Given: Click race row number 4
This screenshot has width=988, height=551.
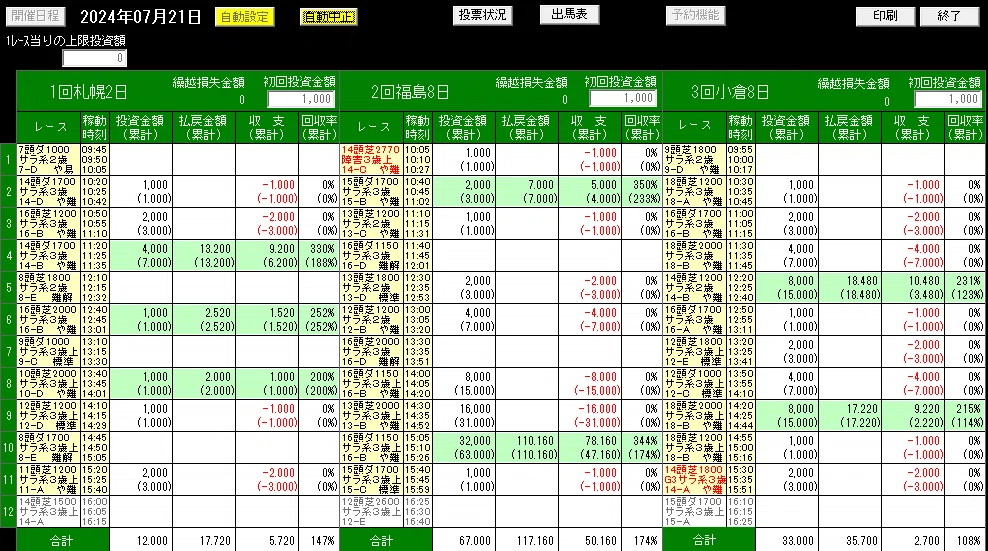Looking at the screenshot, I should point(8,256).
